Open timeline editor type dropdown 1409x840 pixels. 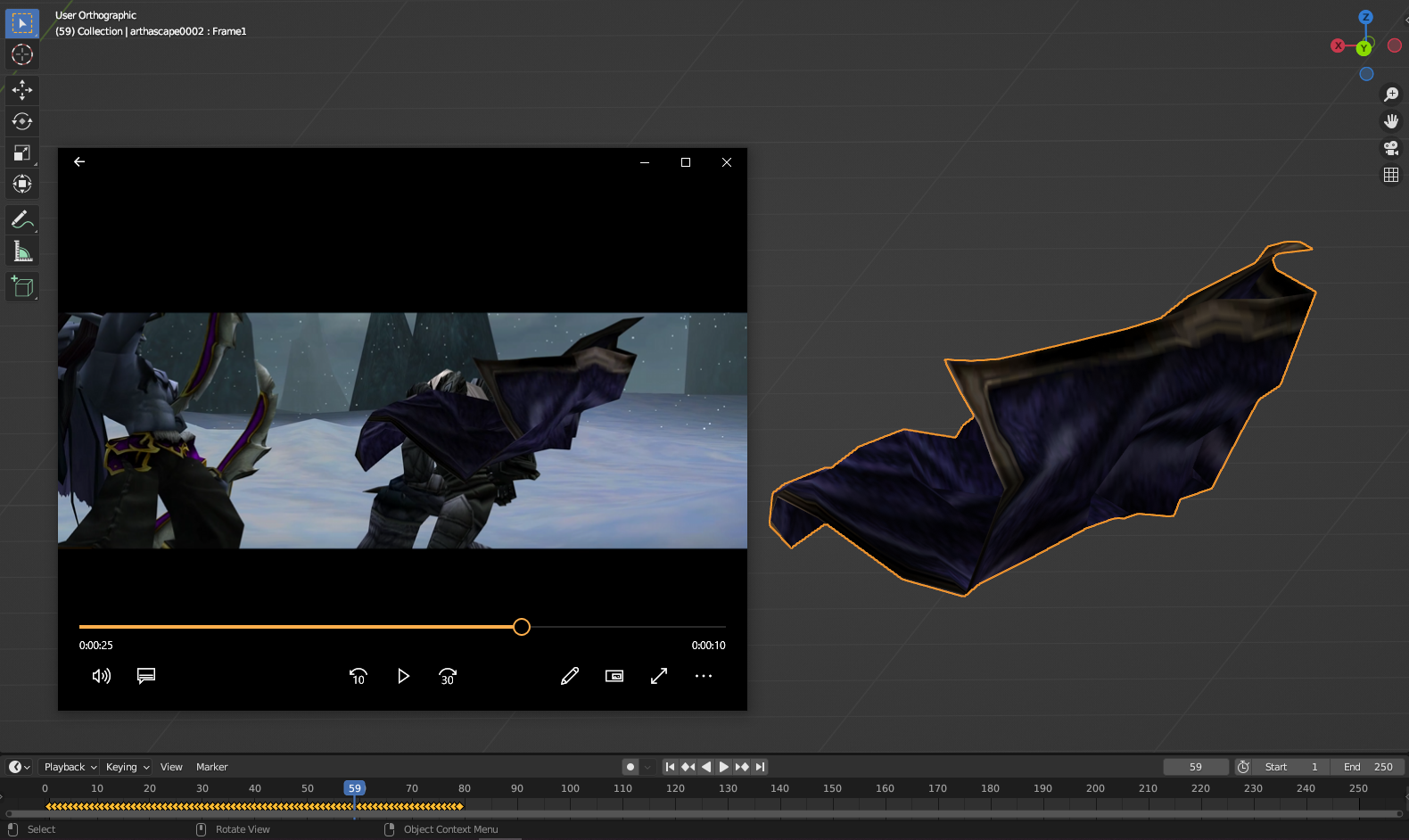coord(19,767)
